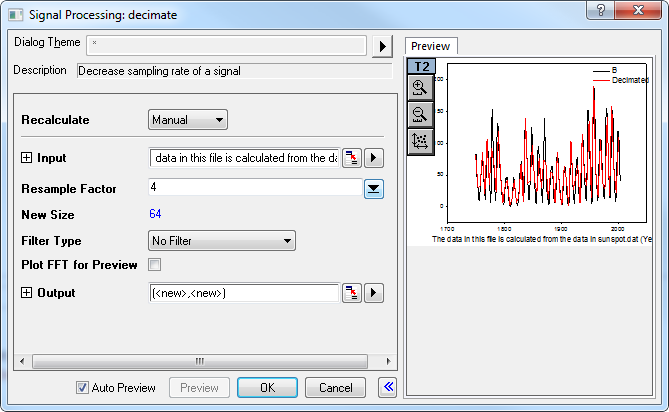Image resolution: width=669 pixels, height=412 pixels.
Task: Click the graph caption about sunspot.dat
Action: coord(542,239)
